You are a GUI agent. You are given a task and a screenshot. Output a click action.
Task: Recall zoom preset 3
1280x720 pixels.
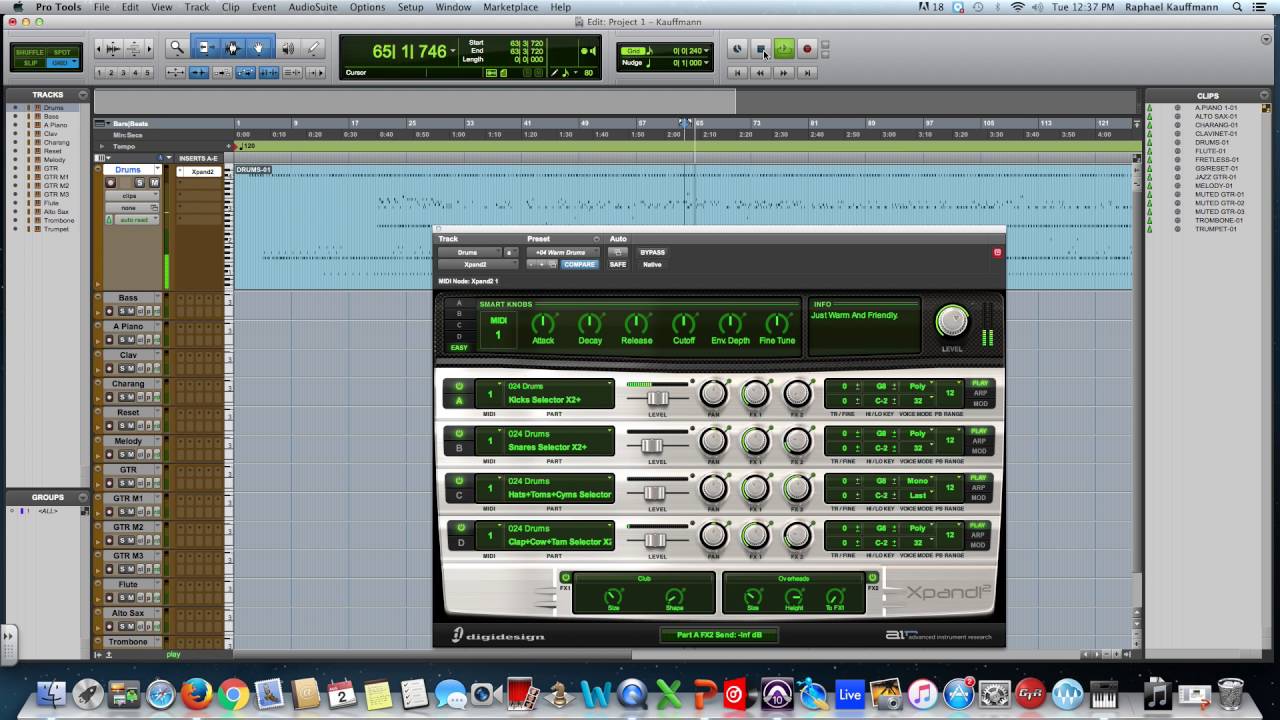coord(124,73)
